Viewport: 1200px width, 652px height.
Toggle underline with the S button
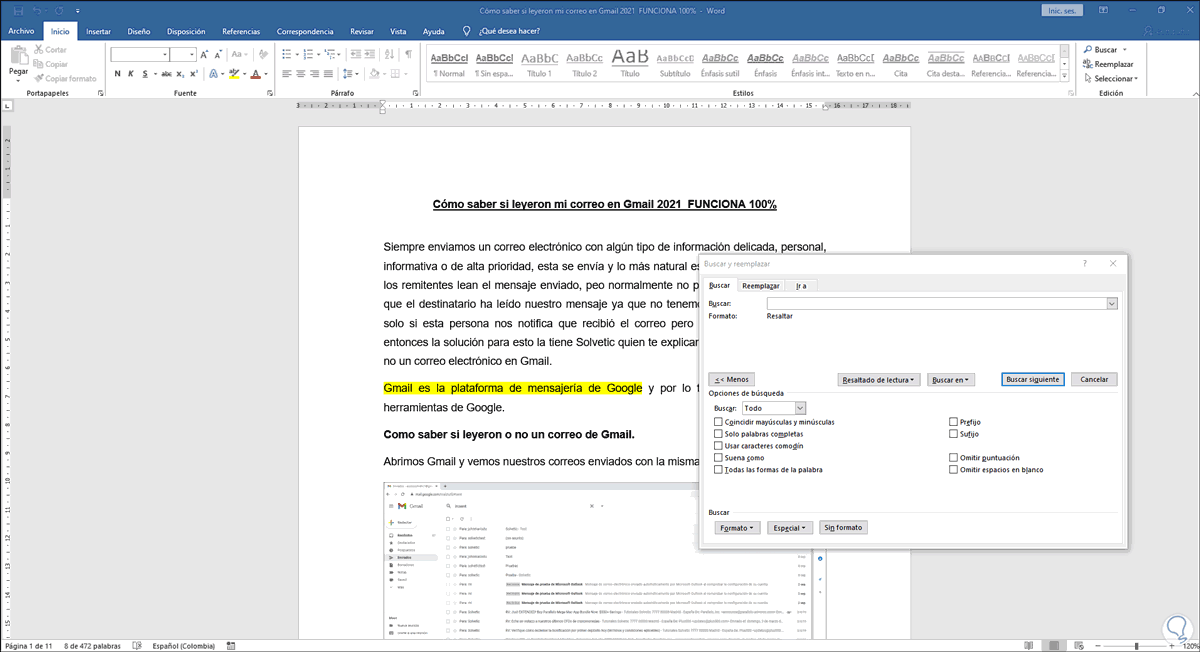(145, 74)
